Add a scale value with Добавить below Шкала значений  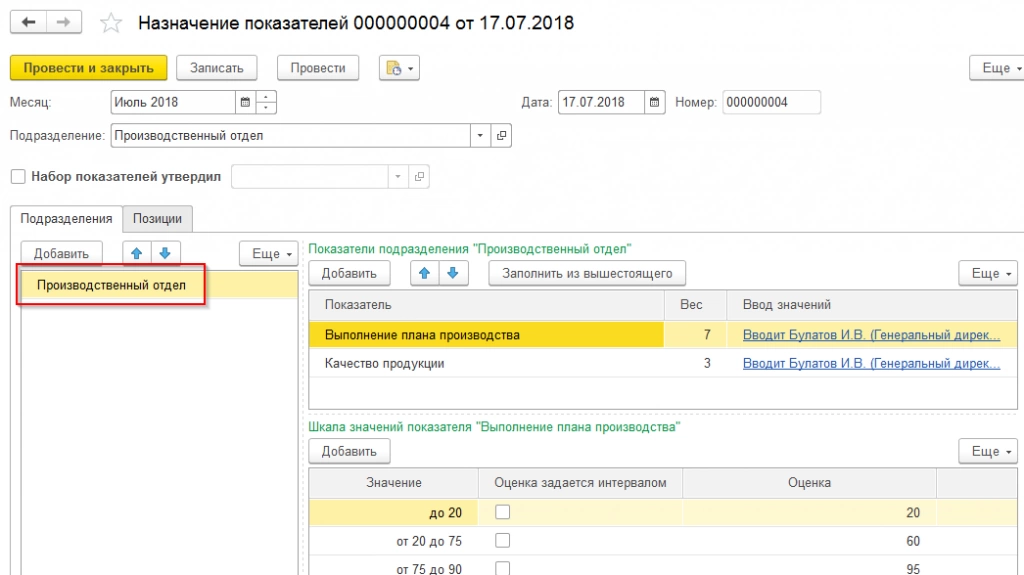click(x=349, y=452)
